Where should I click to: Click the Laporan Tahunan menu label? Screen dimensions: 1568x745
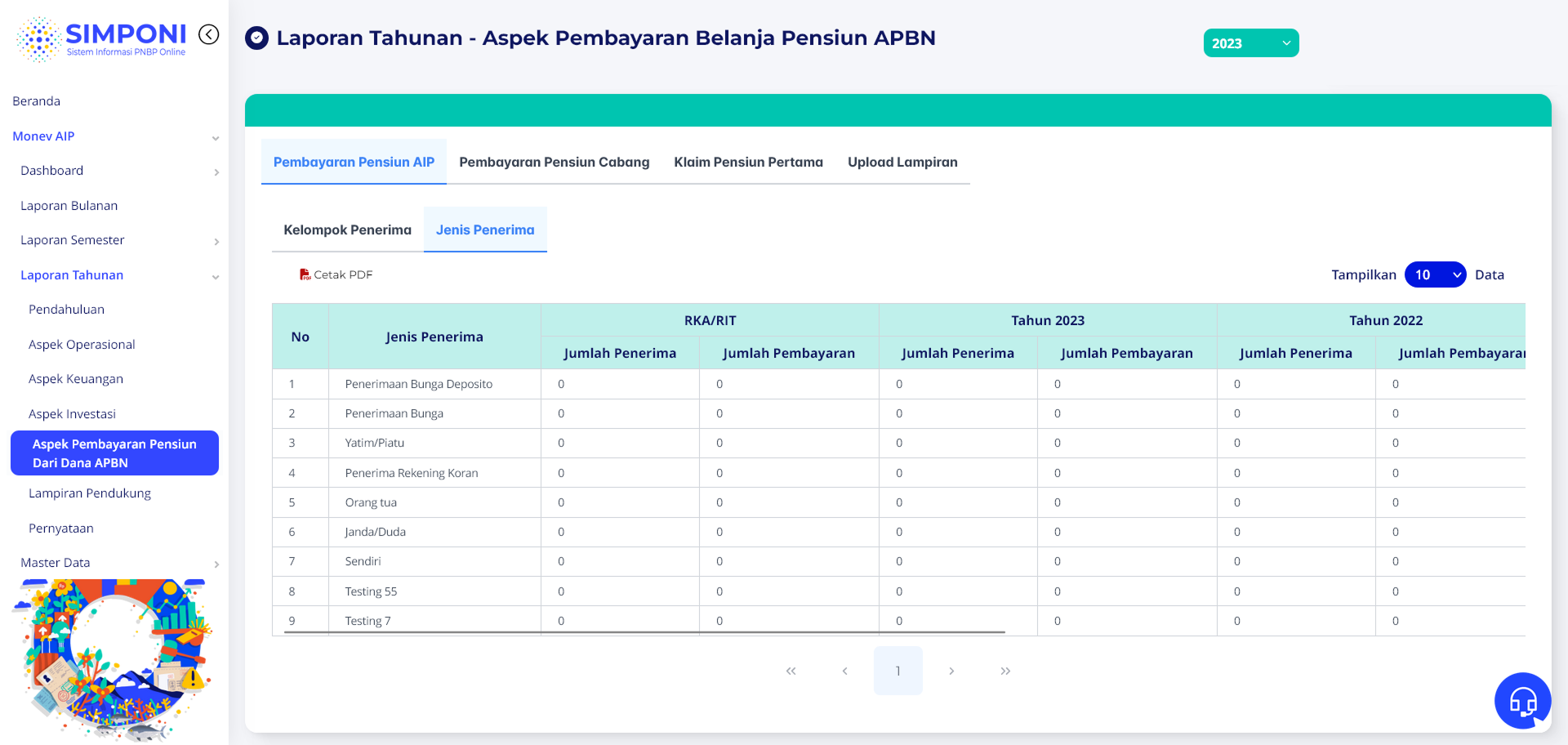(x=72, y=275)
